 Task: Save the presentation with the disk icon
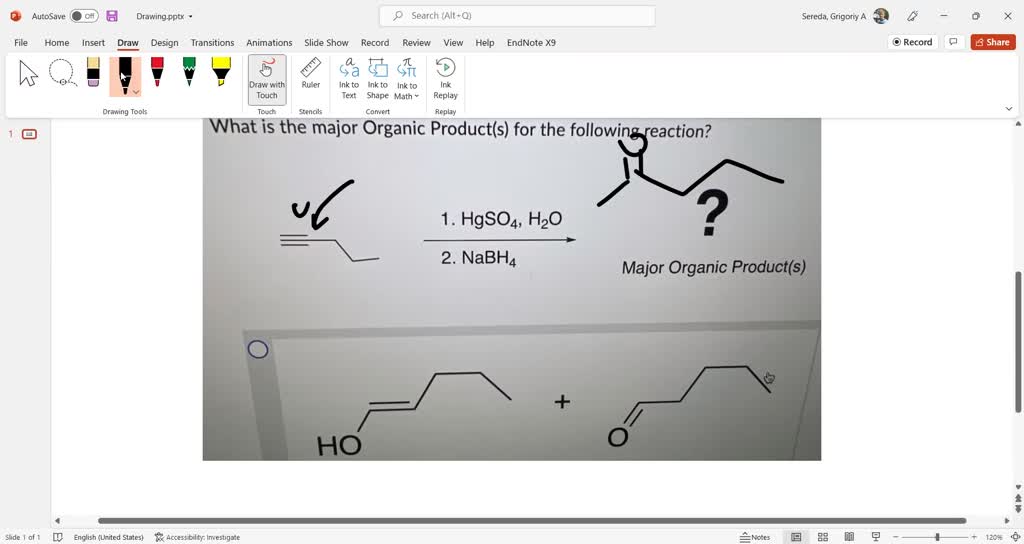pyautogui.click(x=112, y=16)
